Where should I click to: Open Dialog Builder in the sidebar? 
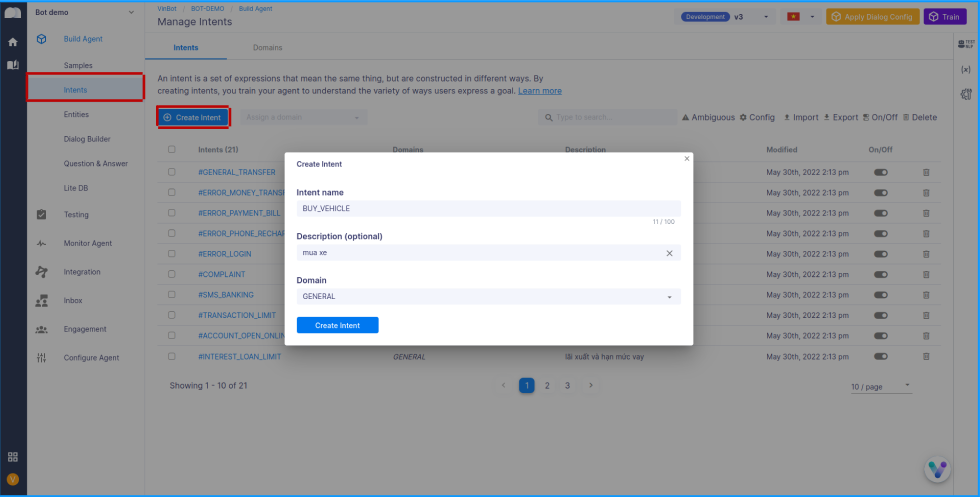(x=86, y=139)
